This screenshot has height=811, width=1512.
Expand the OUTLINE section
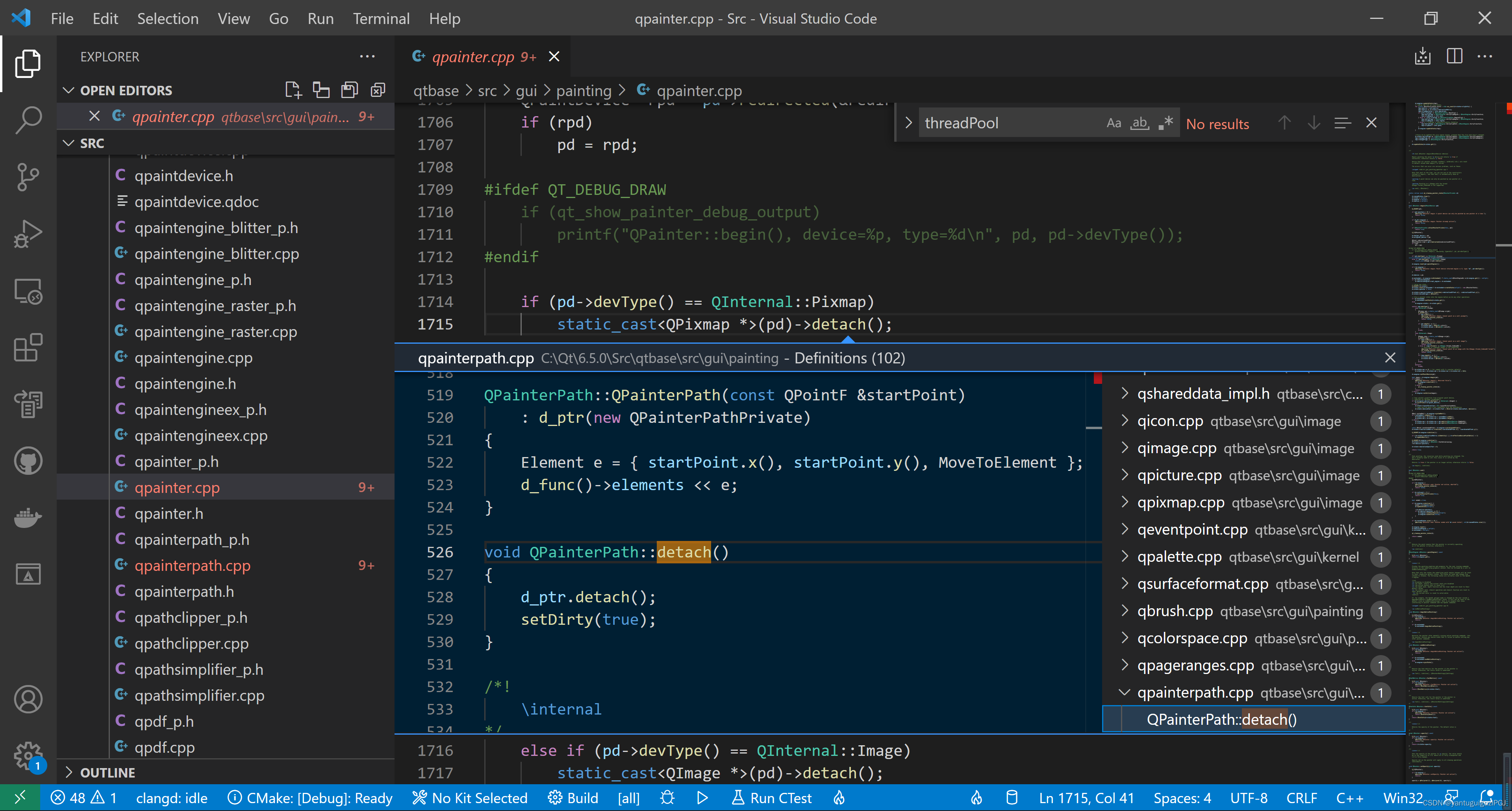coord(107,772)
